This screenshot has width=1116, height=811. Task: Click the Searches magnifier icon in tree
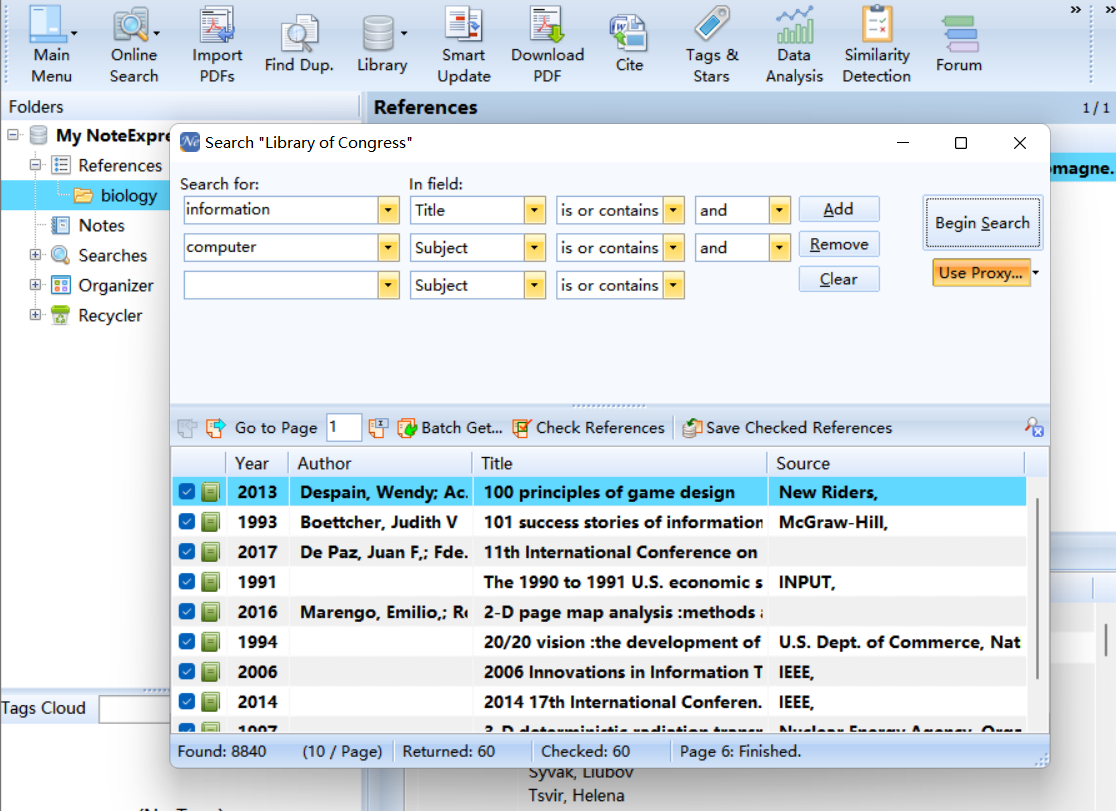(60, 255)
